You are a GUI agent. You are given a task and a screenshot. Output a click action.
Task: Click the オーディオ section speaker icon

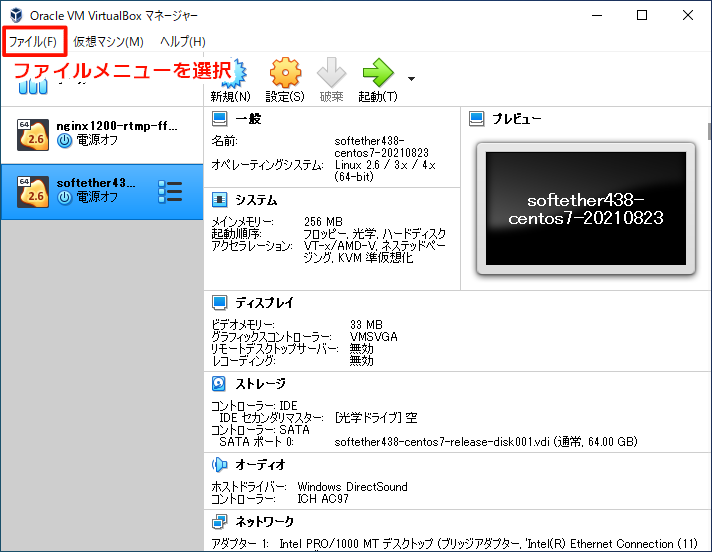(x=220, y=464)
